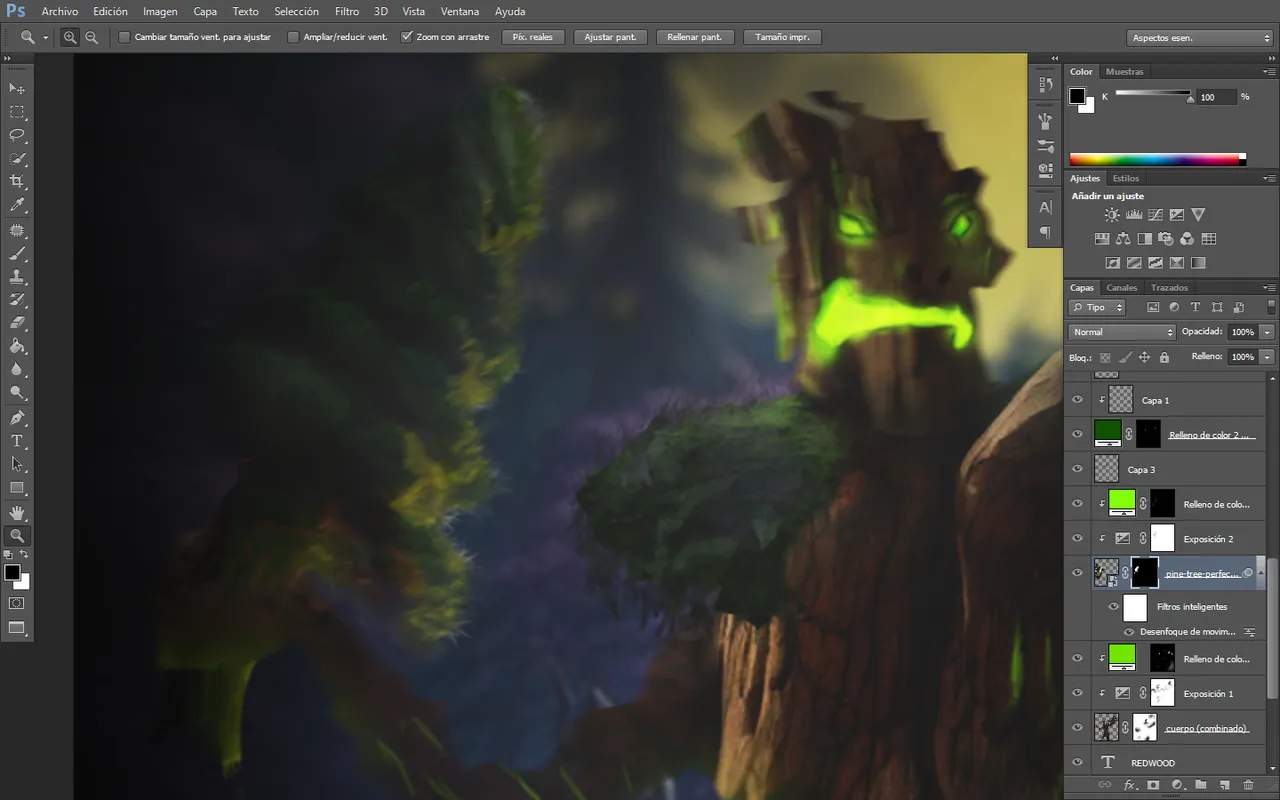
Task: Open the Relleno slider arrow
Action: tap(1267, 357)
